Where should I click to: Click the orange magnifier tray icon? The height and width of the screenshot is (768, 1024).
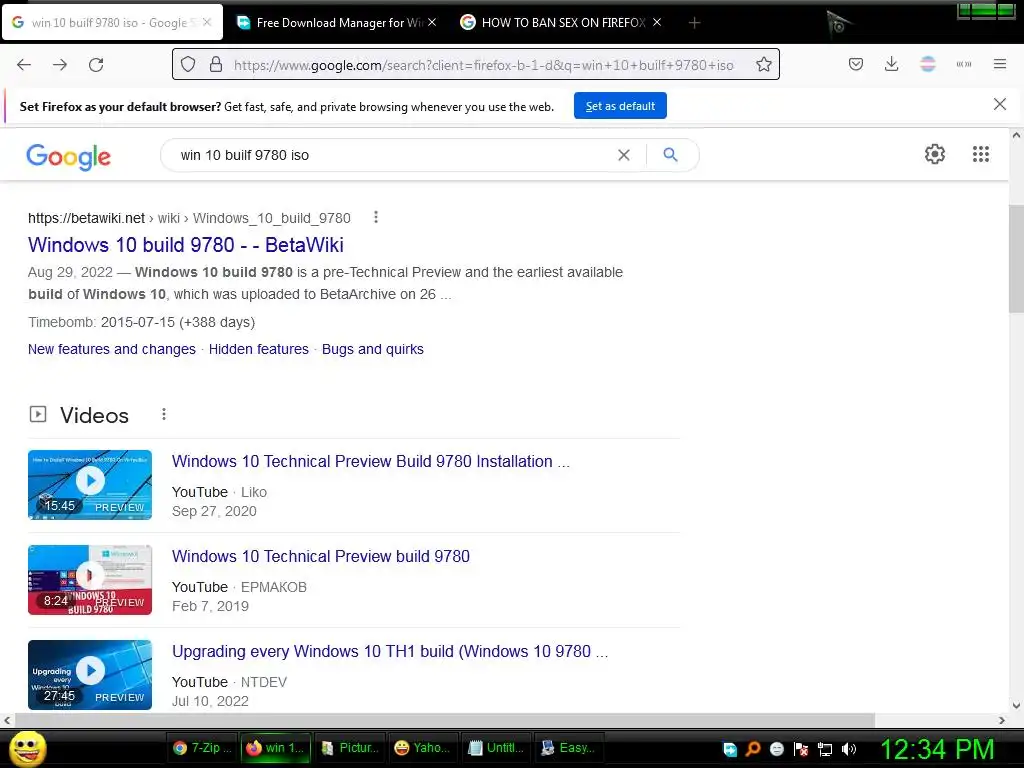click(753, 749)
